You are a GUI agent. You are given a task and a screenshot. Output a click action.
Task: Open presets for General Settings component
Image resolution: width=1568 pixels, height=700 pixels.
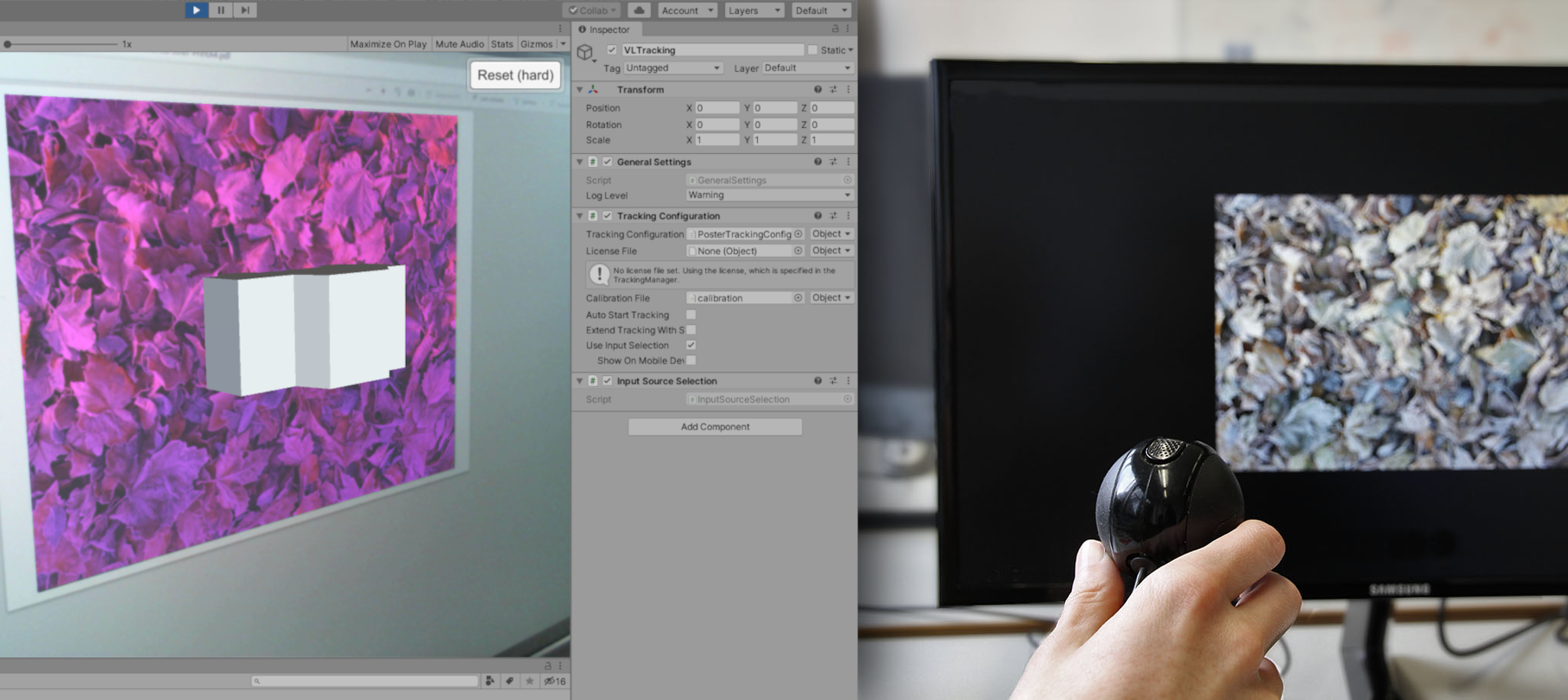[x=833, y=162]
